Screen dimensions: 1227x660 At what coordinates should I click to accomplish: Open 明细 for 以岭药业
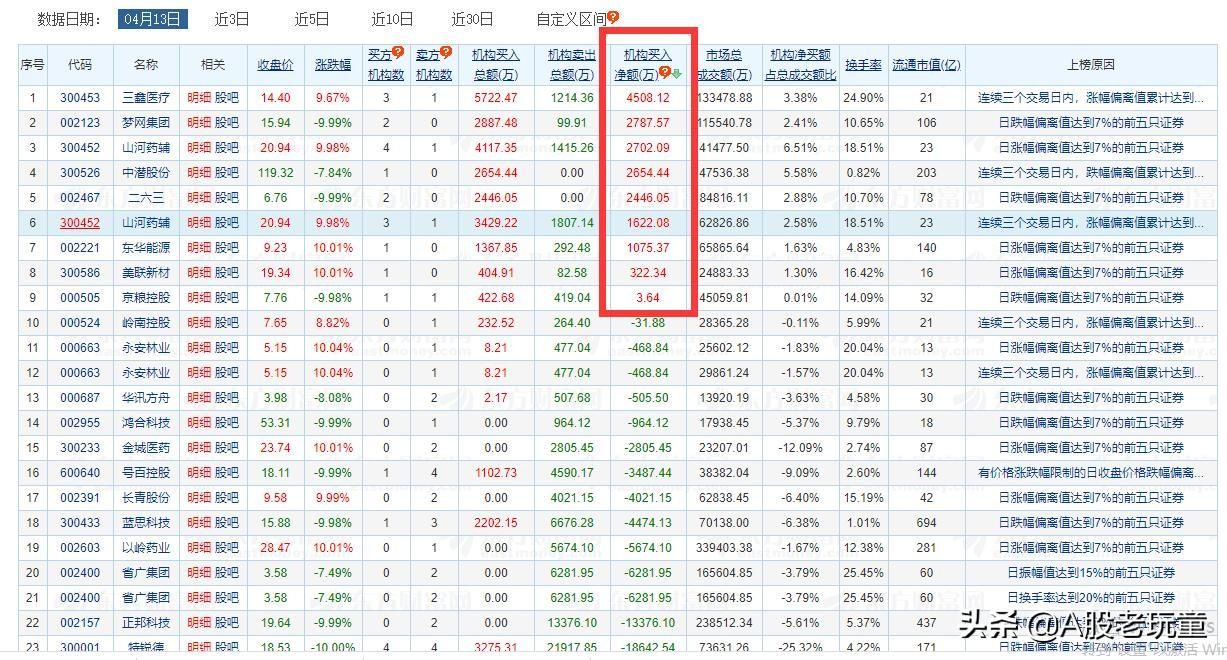(199, 548)
